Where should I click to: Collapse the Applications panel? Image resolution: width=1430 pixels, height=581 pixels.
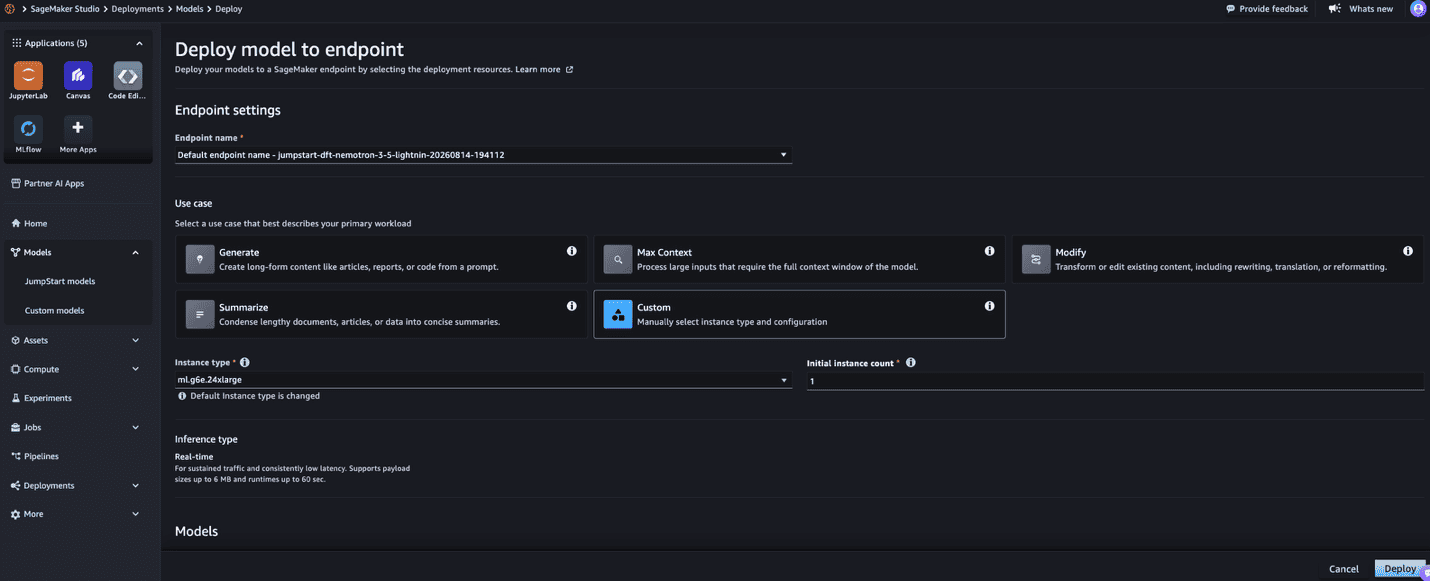coord(139,43)
